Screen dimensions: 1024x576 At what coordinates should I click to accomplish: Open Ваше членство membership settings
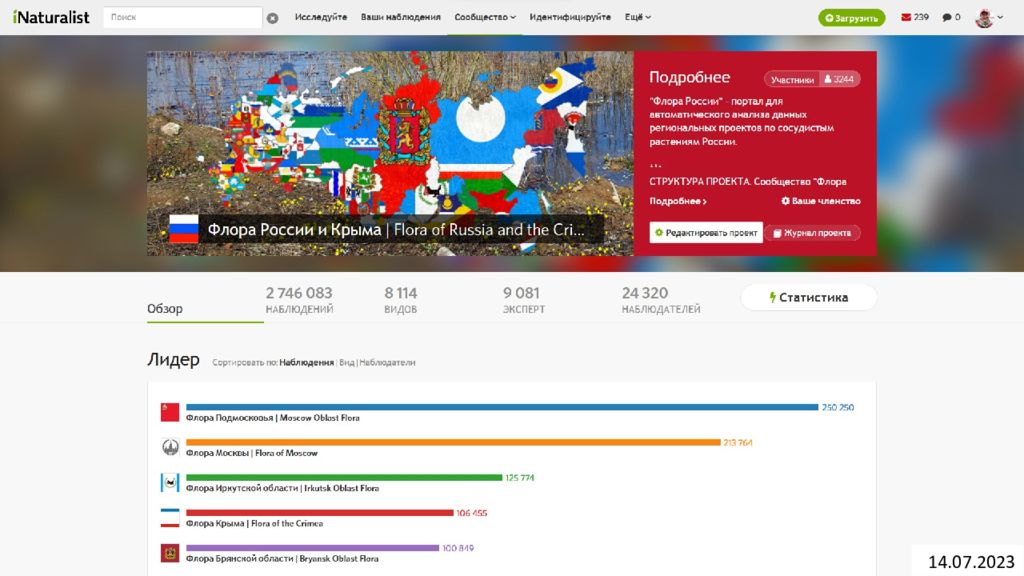[x=821, y=201]
